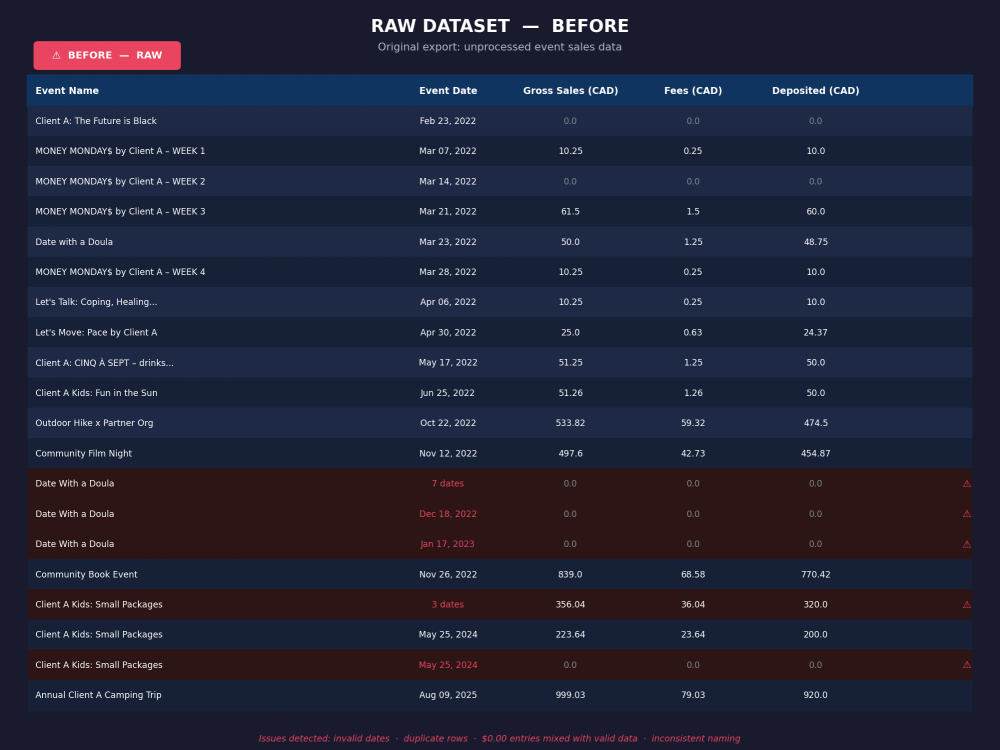Viewport: 1000px width, 750px height.
Task: Click the 'Issues detected' footer note
Action: 499,739
